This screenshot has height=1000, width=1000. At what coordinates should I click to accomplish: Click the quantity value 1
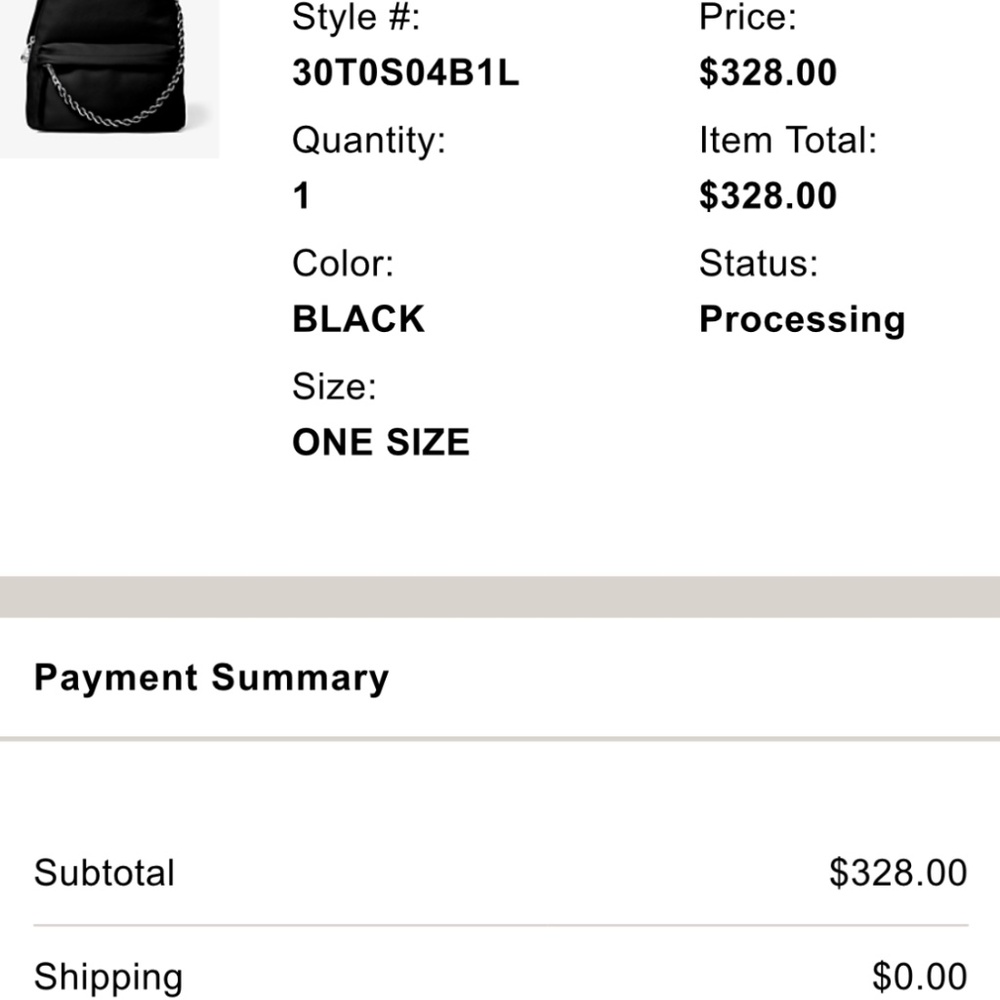click(x=301, y=196)
